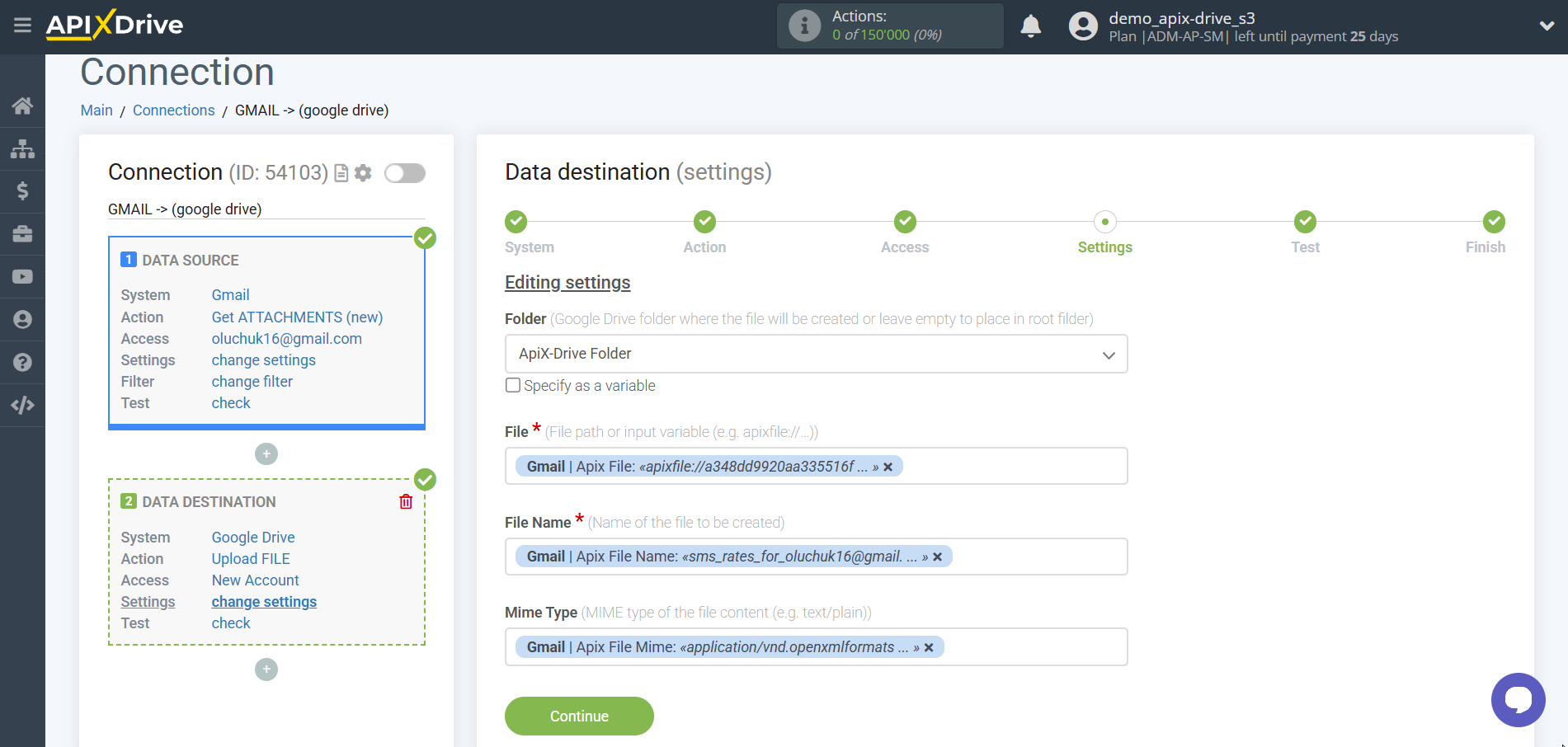Click the Continue button
This screenshot has height=747, width=1568.
tap(579, 716)
